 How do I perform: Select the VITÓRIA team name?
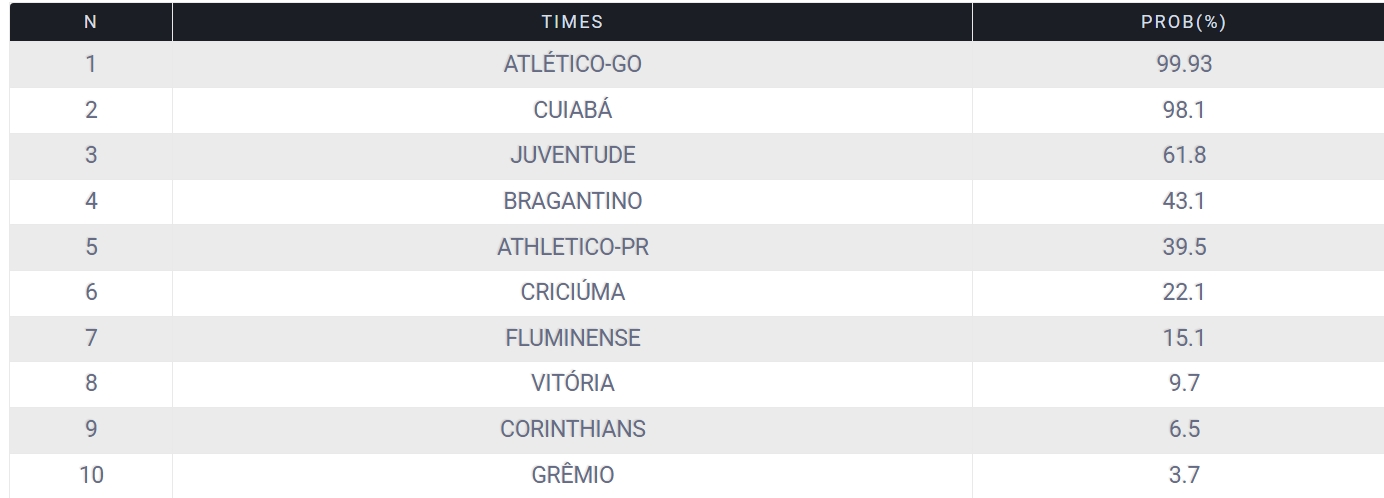click(572, 384)
